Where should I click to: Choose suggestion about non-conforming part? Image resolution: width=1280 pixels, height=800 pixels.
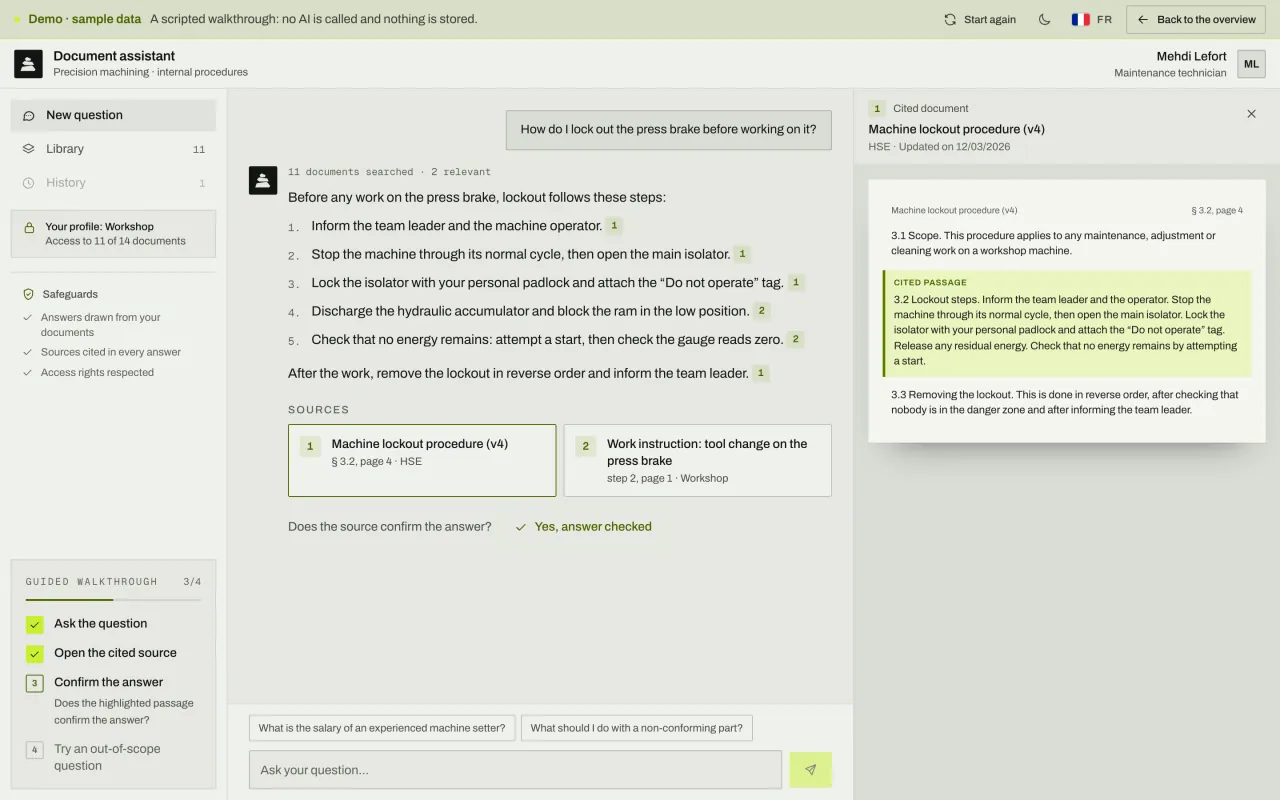pyautogui.click(x=636, y=728)
